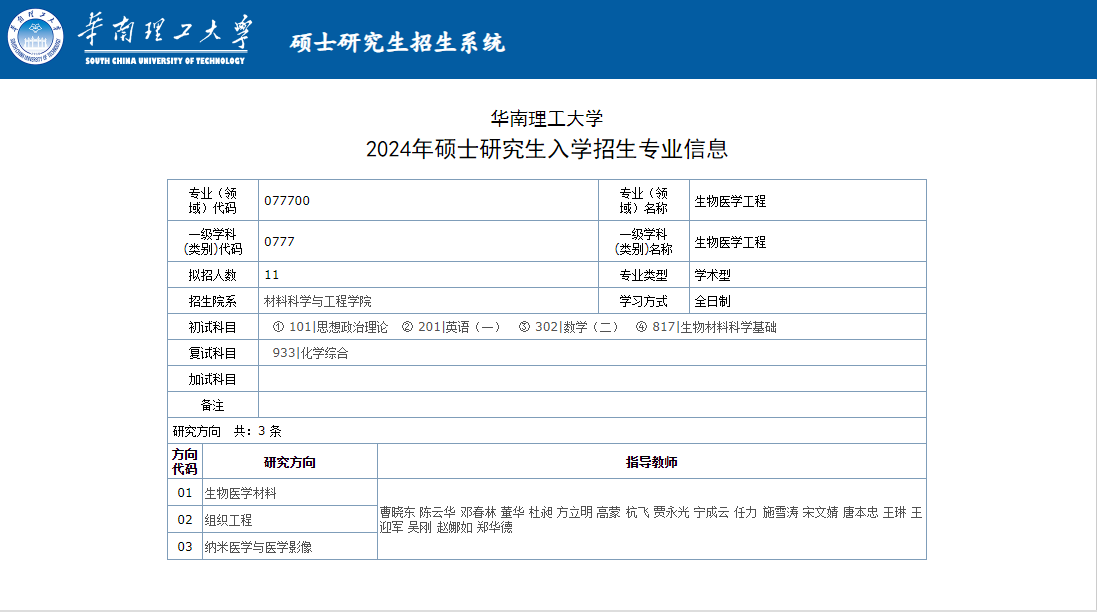Click the 备注 row label

coord(213,405)
